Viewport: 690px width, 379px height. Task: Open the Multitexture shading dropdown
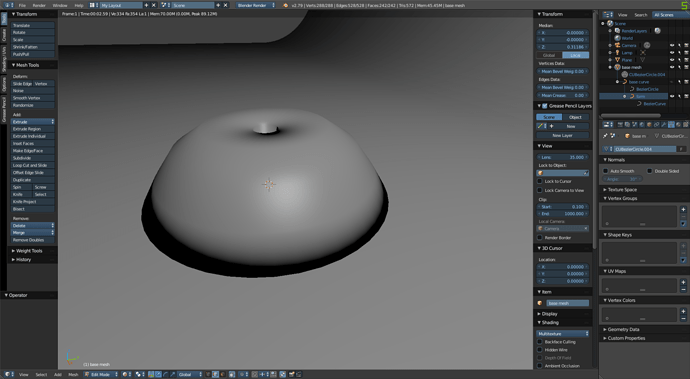[562, 334]
